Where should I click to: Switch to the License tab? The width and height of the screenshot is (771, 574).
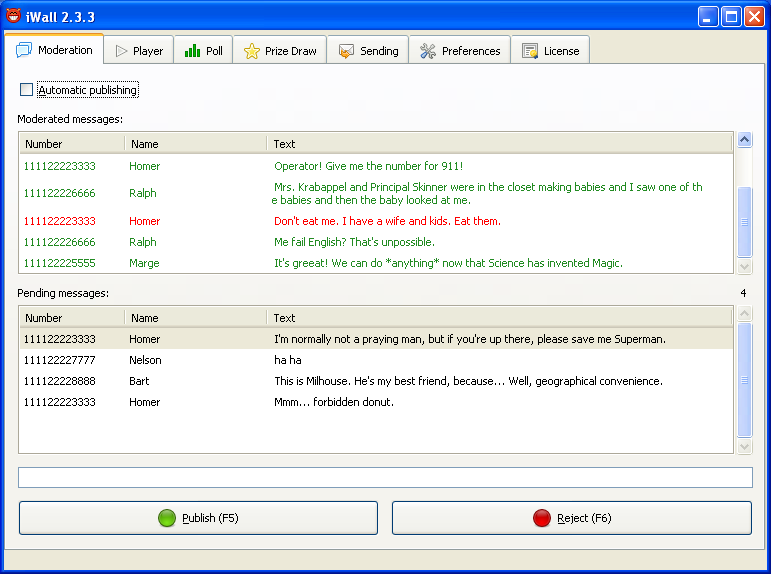point(550,50)
